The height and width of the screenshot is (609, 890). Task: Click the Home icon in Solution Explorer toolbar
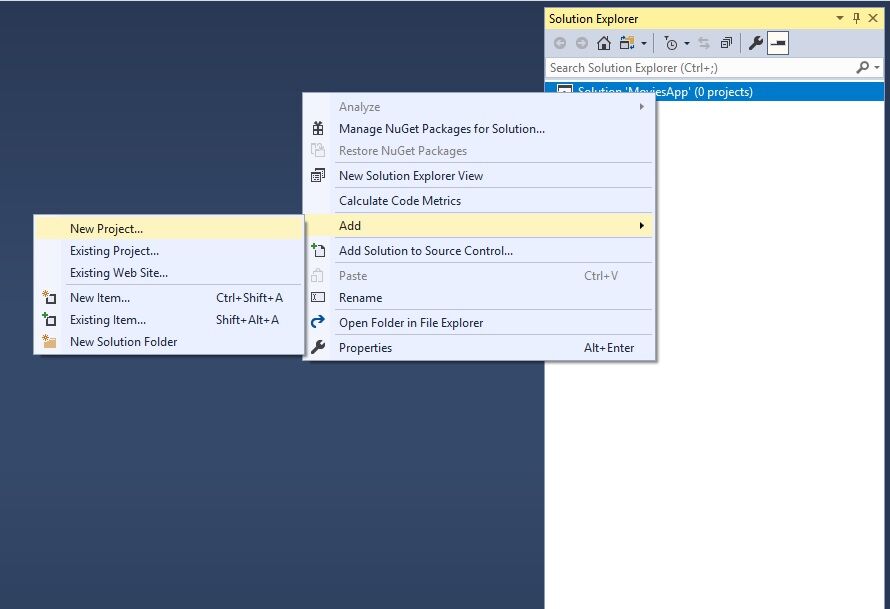click(x=604, y=43)
